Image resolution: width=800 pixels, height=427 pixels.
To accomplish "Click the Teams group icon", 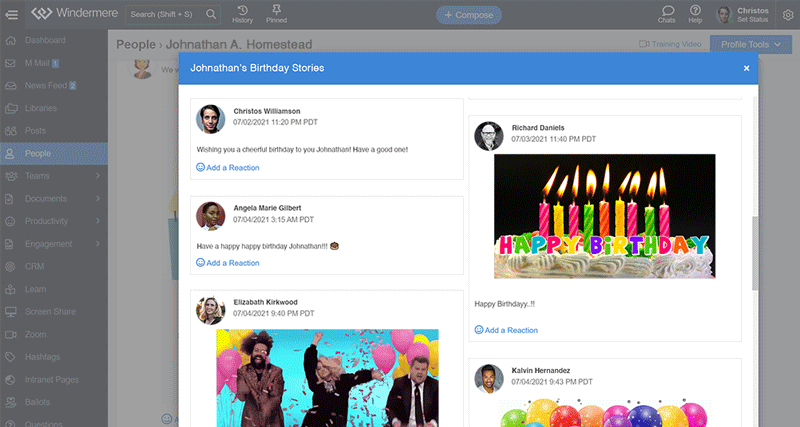I will (11, 176).
